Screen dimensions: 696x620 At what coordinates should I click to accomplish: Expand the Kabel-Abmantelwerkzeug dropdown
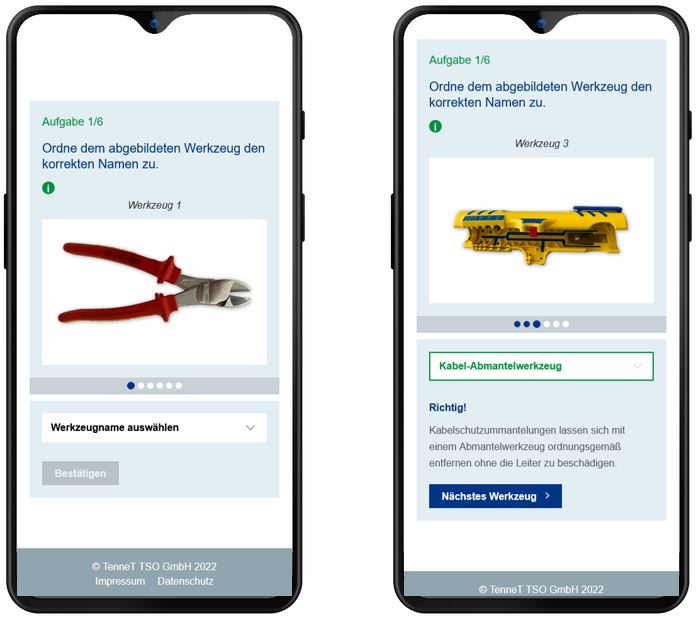(x=541, y=366)
